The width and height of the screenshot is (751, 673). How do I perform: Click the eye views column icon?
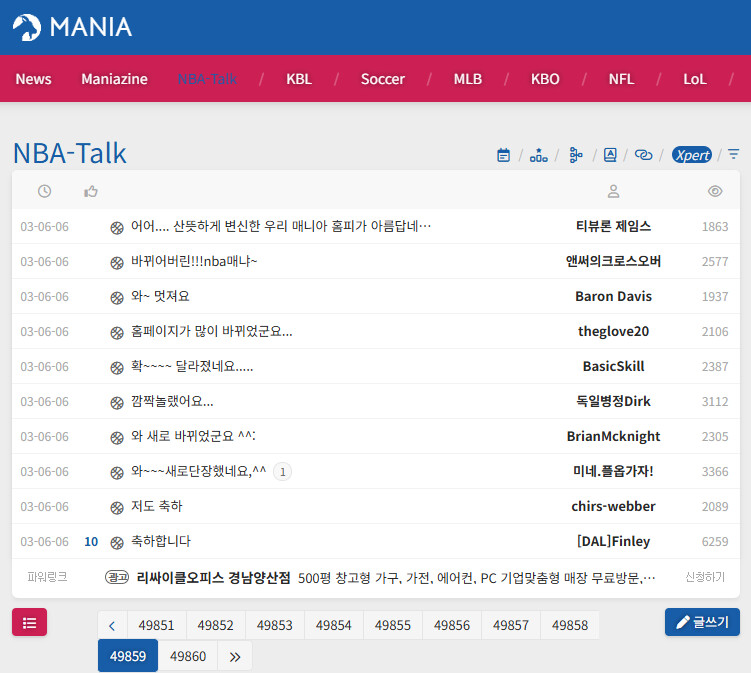pyautogui.click(x=715, y=192)
